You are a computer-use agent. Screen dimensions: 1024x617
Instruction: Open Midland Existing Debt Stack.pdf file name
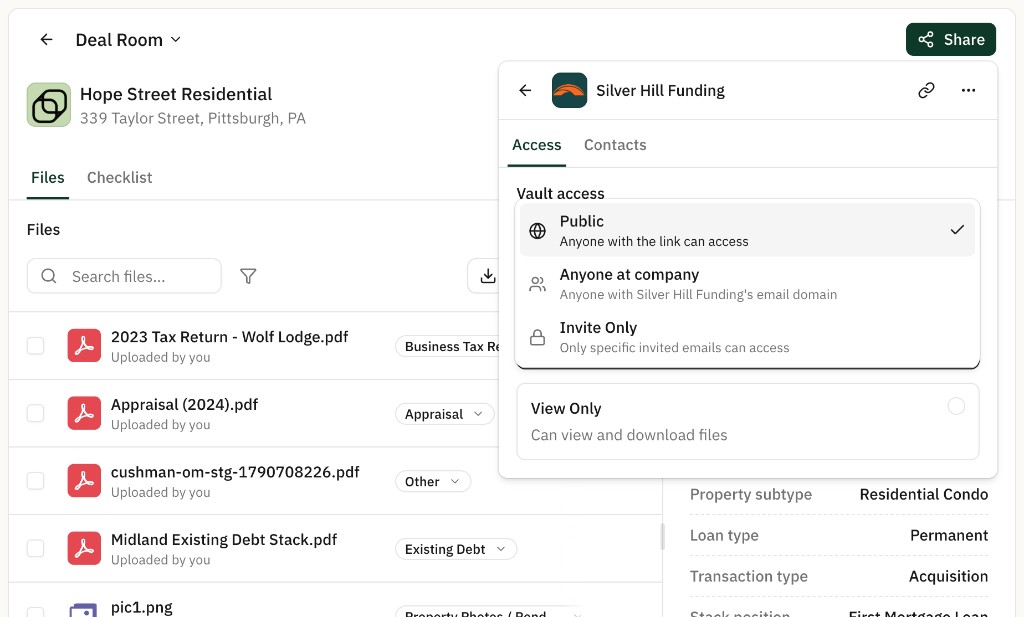tap(224, 540)
